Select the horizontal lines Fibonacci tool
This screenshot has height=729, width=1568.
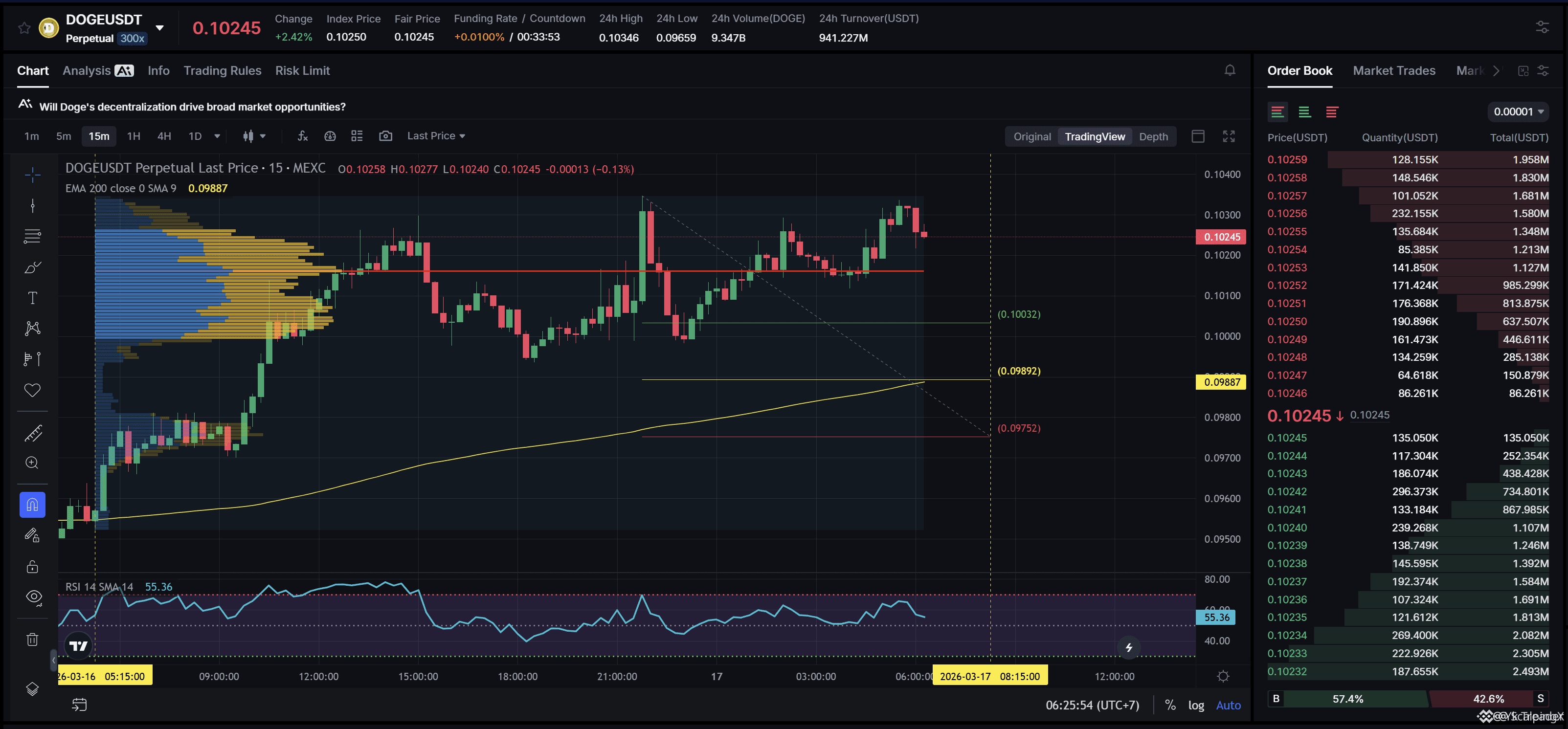click(32, 236)
